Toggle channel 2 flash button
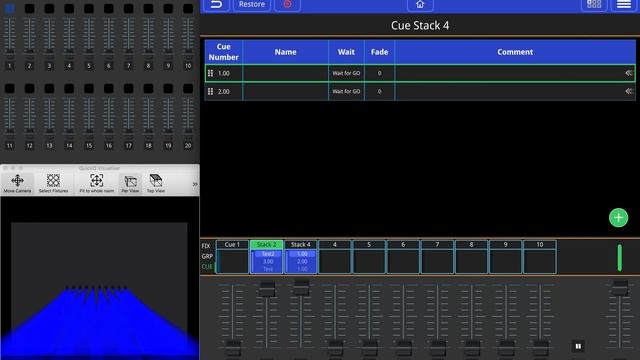This screenshot has width=640, height=360. pos(29,9)
